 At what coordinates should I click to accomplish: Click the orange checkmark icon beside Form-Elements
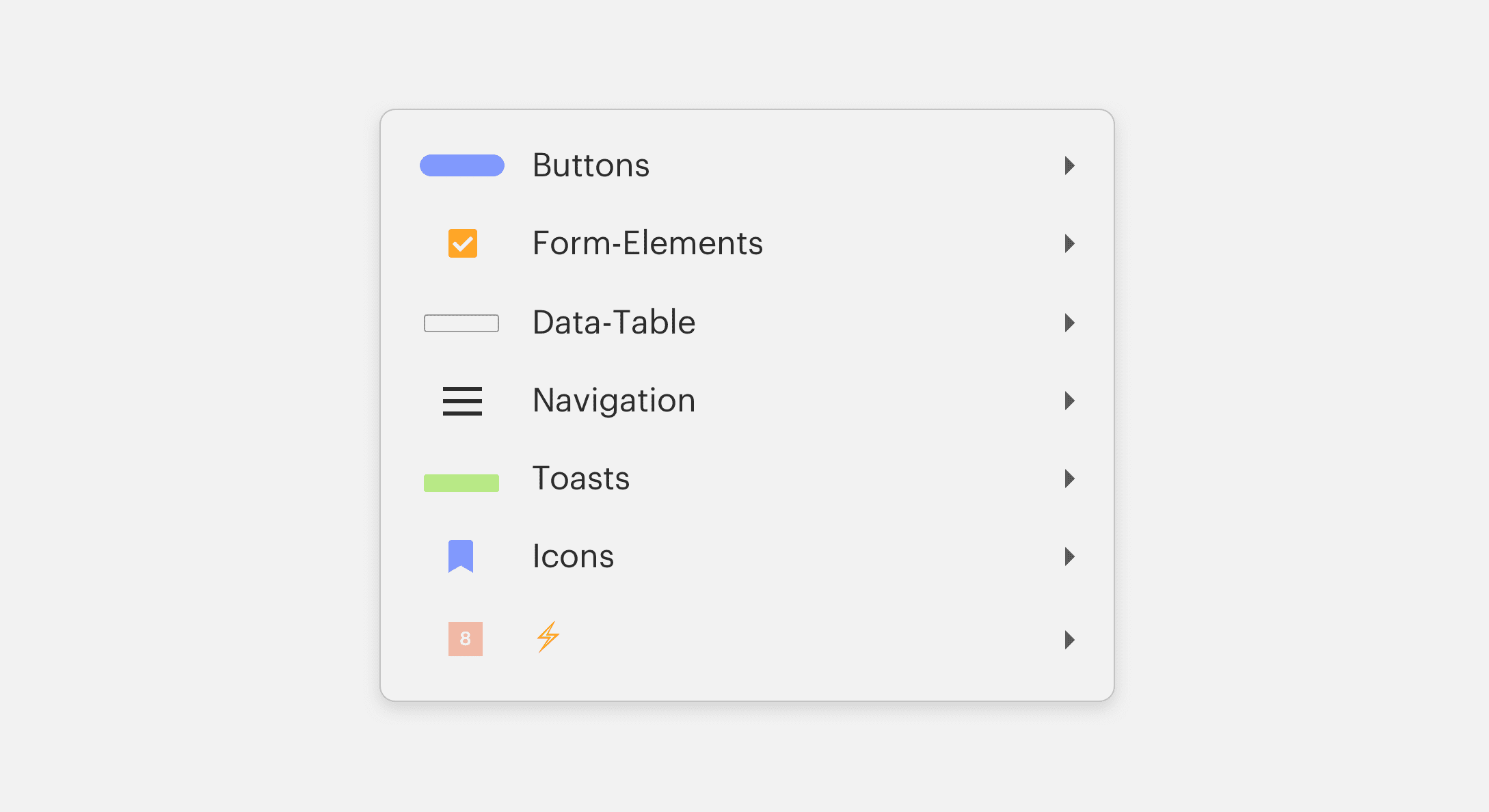coord(463,243)
